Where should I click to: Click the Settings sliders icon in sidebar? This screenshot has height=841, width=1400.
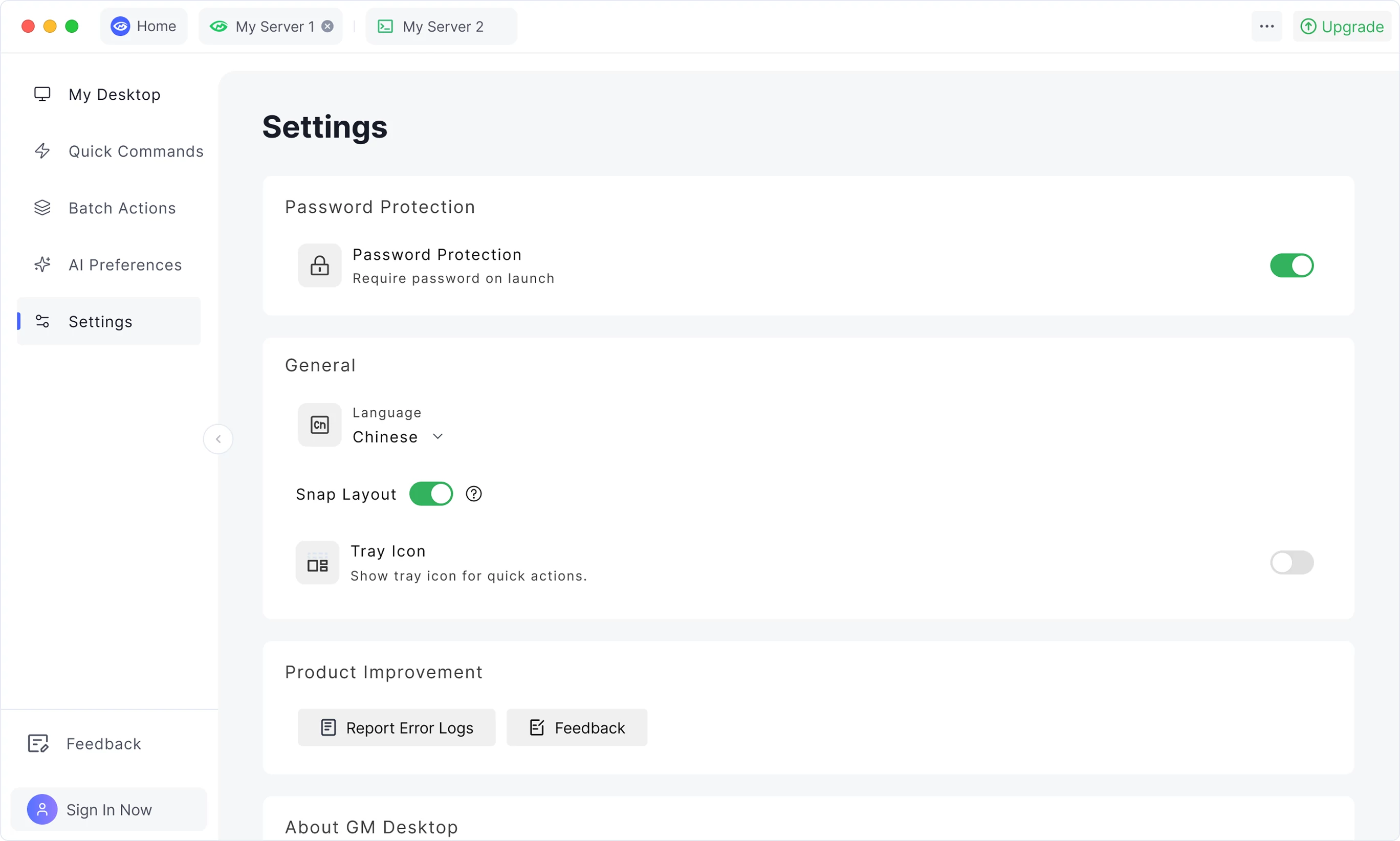point(42,321)
